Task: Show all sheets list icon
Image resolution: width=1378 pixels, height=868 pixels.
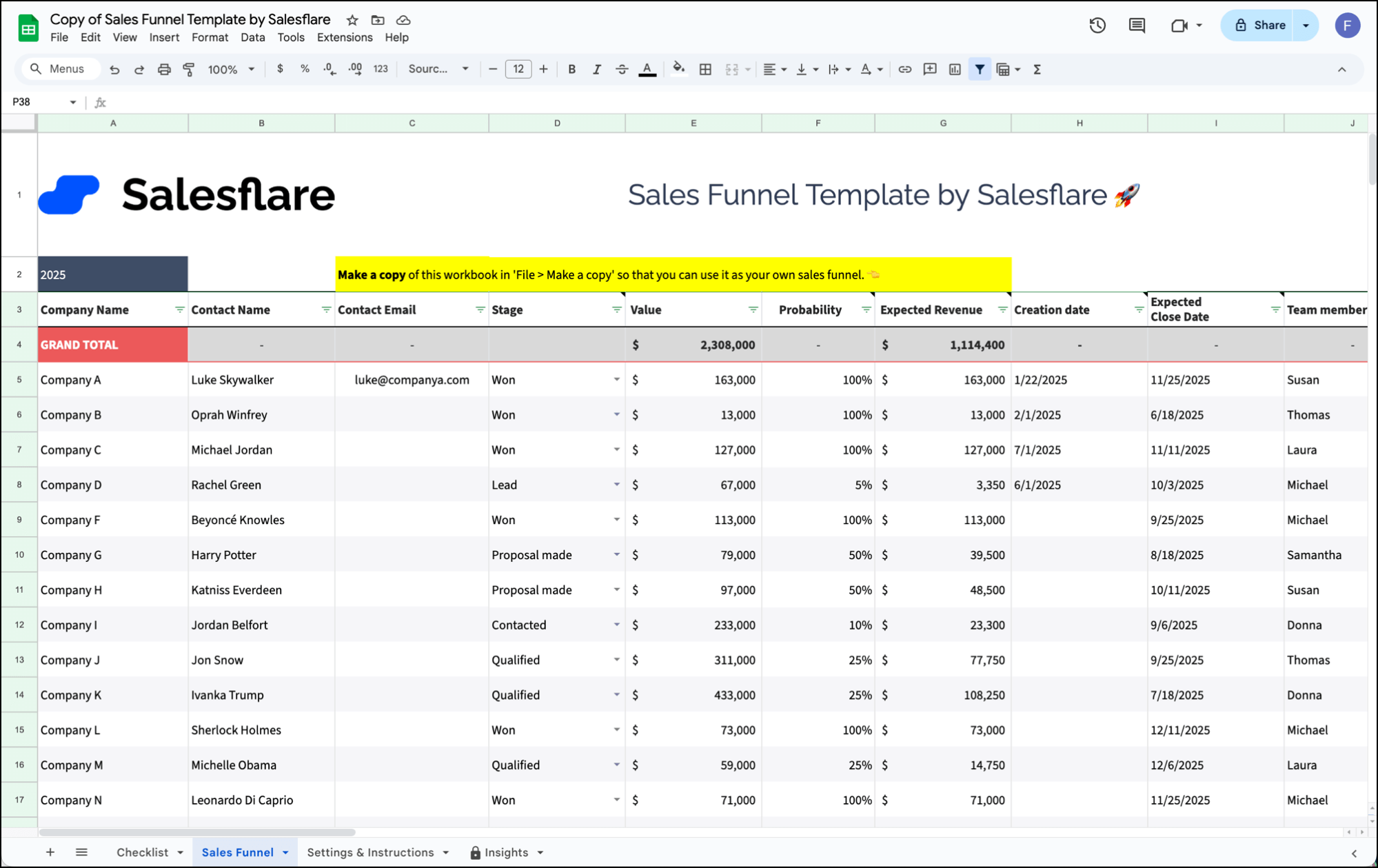Action: [x=81, y=852]
